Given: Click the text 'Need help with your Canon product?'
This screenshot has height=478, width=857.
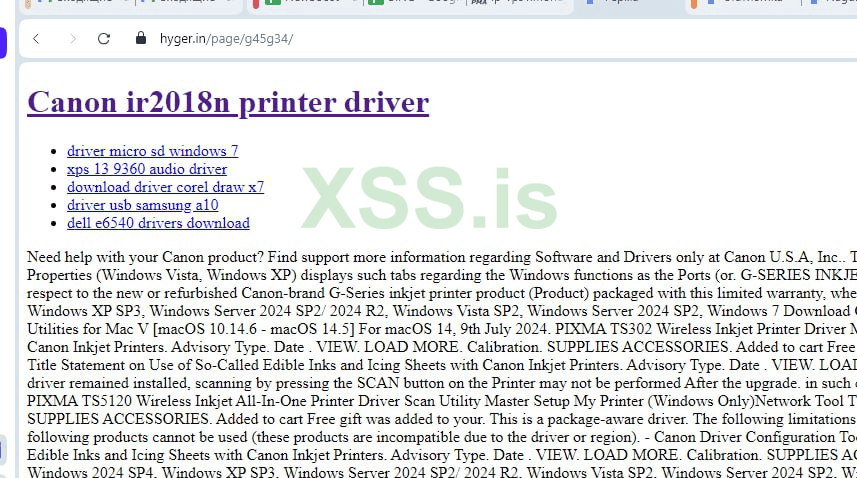Looking at the screenshot, I should (x=145, y=257).
